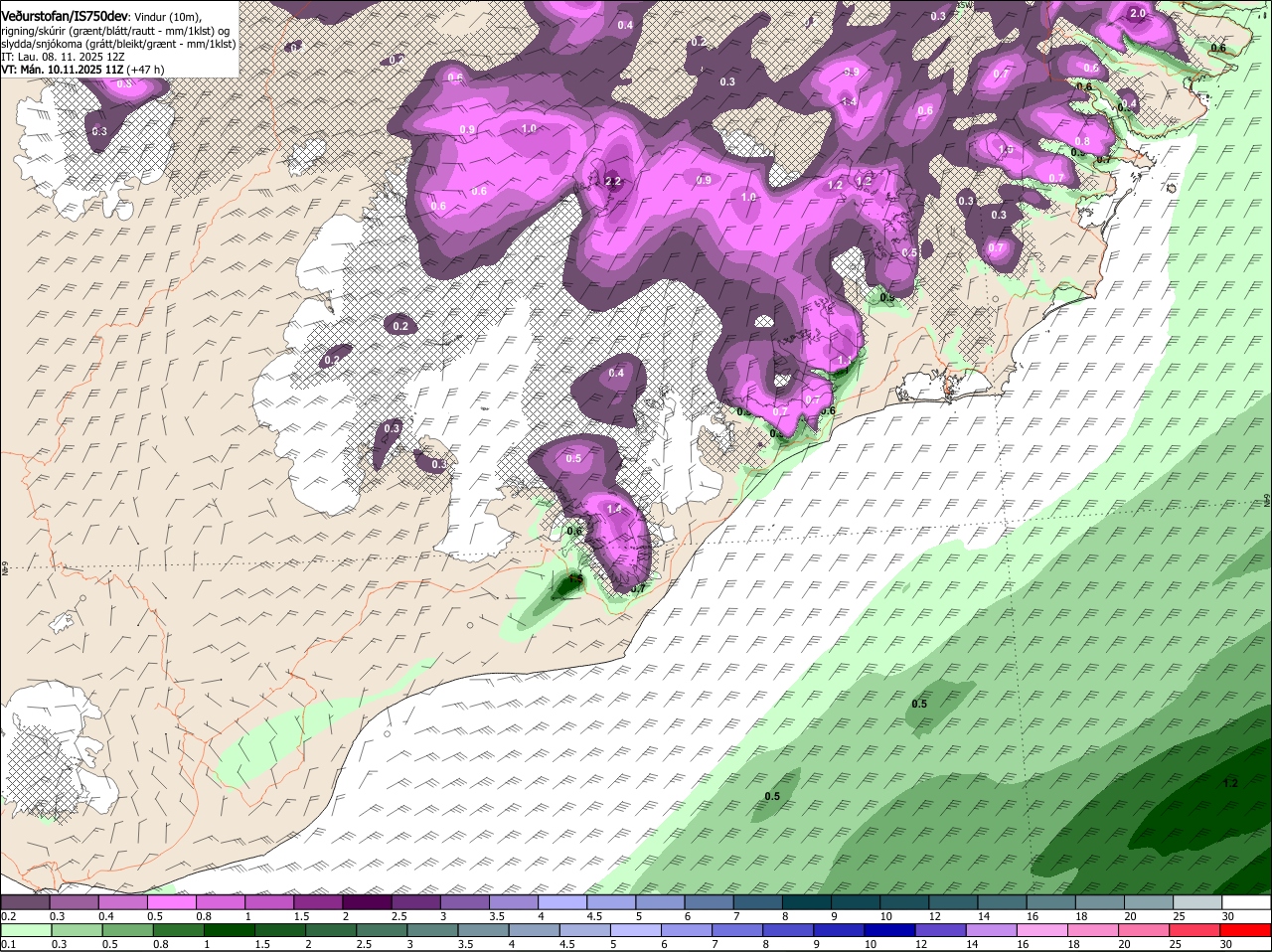Screen dimensions: 1272x952
Task: Click the '12' label in snow legend row
Action: (x=935, y=916)
